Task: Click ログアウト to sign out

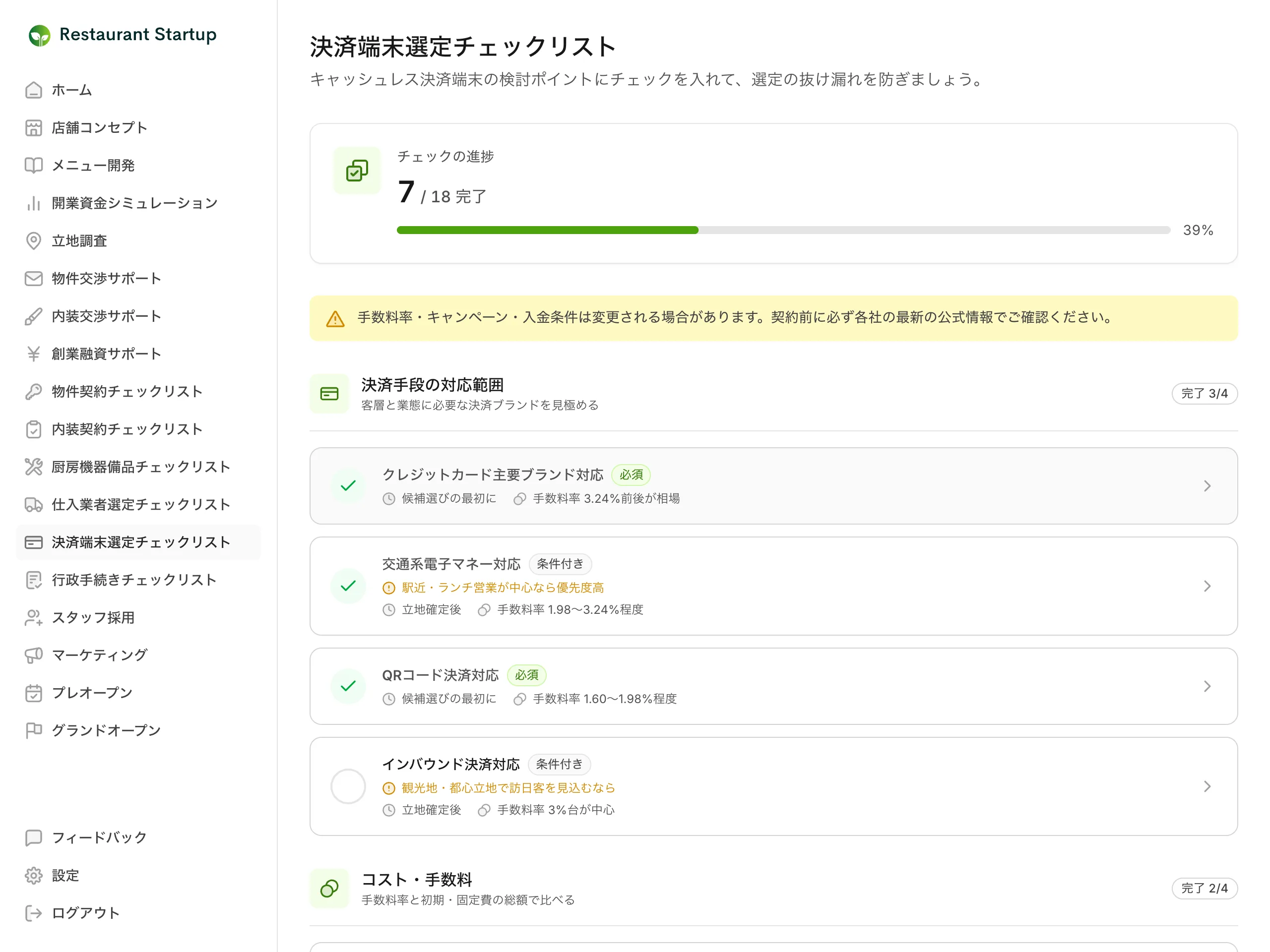Action: 138,913
